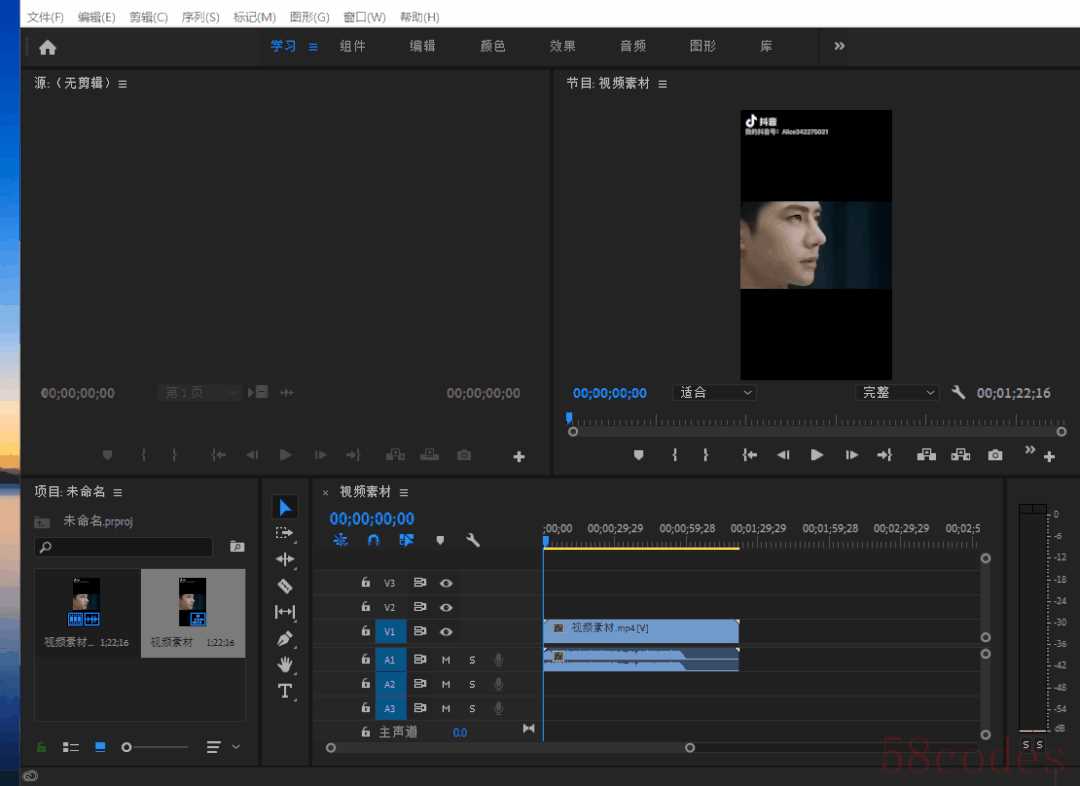Open the 序列(S) menu

click(x=200, y=17)
